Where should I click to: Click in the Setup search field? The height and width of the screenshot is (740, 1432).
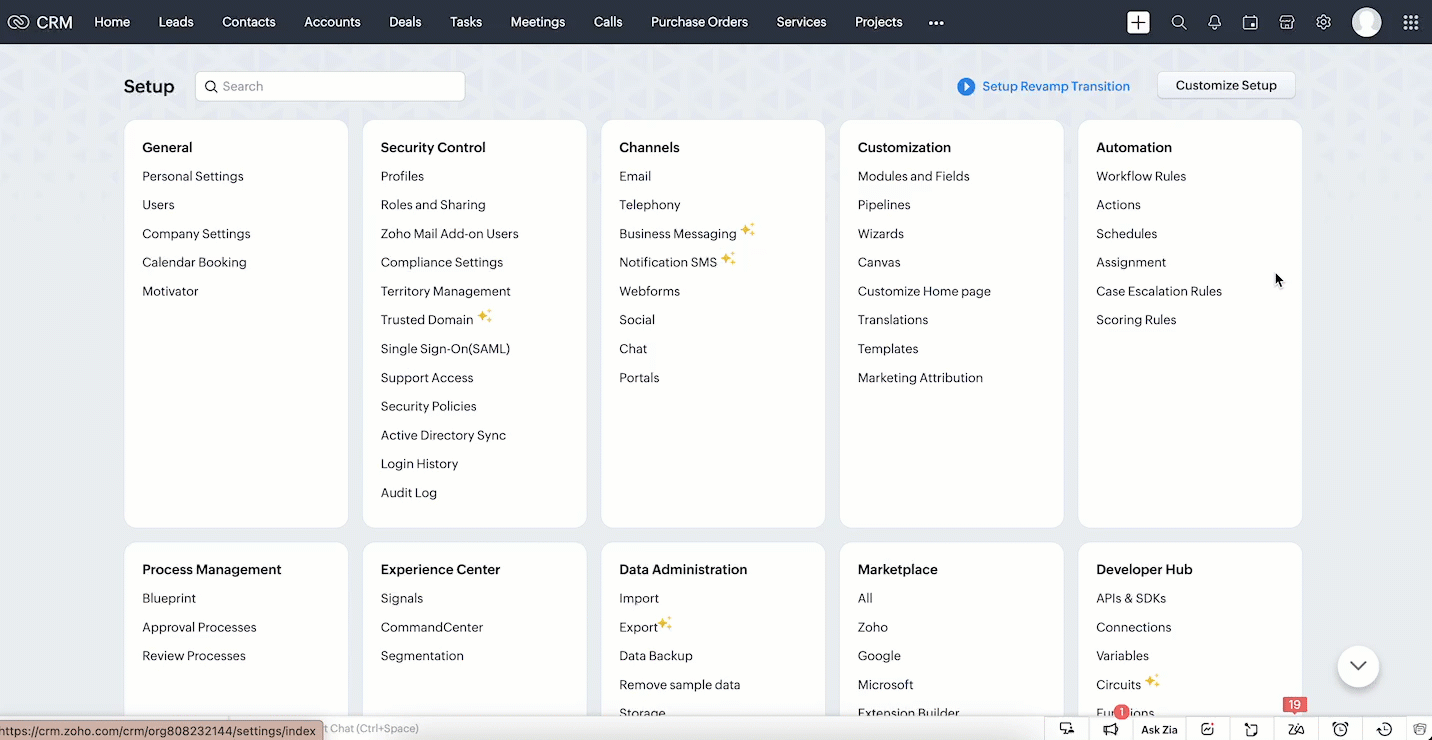[330, 86]
